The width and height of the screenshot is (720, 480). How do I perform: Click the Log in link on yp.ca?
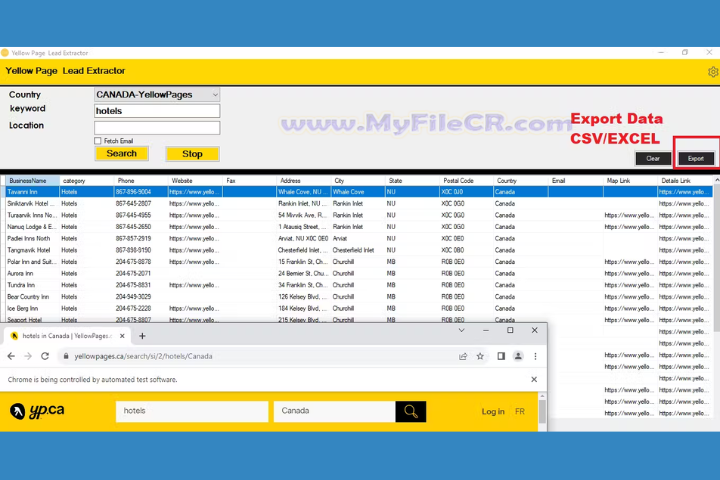tap(492, 411)
